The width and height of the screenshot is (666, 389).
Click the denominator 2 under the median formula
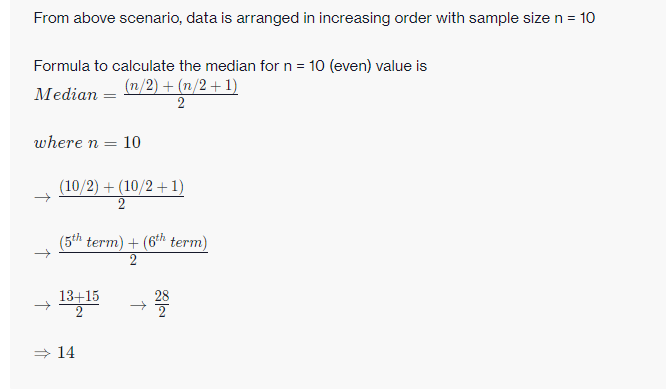pyautogui.click(x=181, y=103)
